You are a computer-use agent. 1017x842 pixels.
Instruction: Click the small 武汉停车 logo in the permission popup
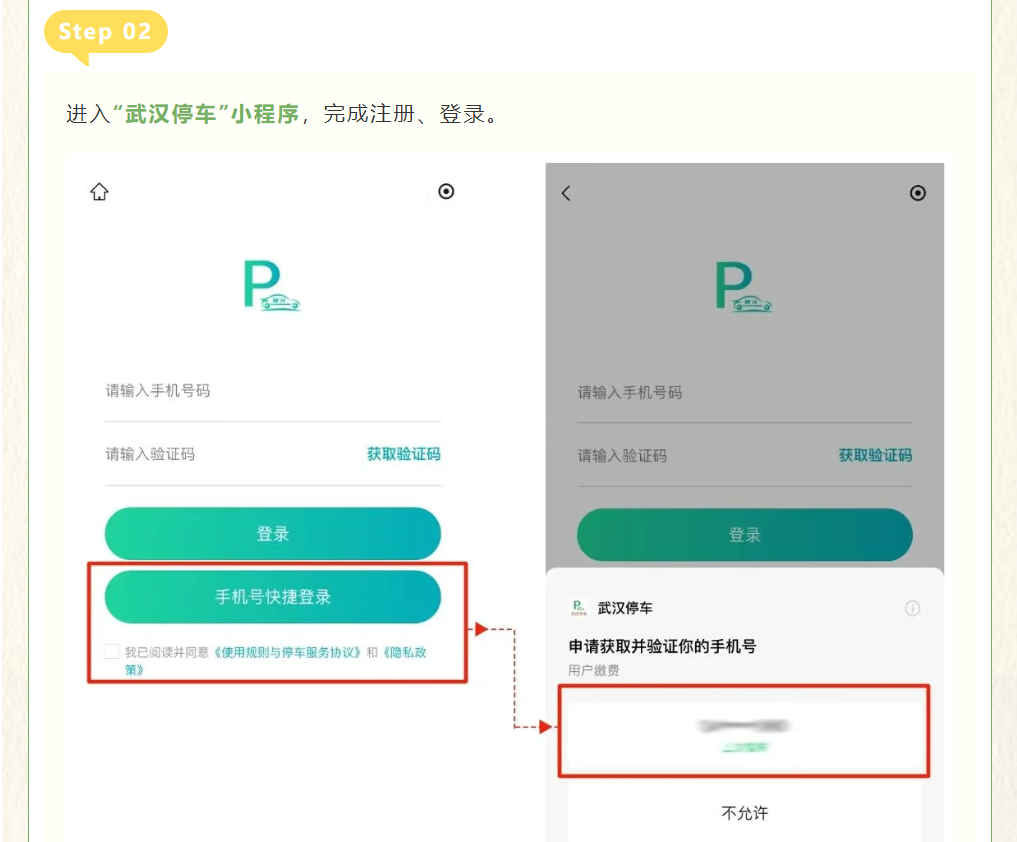(578, 608)
